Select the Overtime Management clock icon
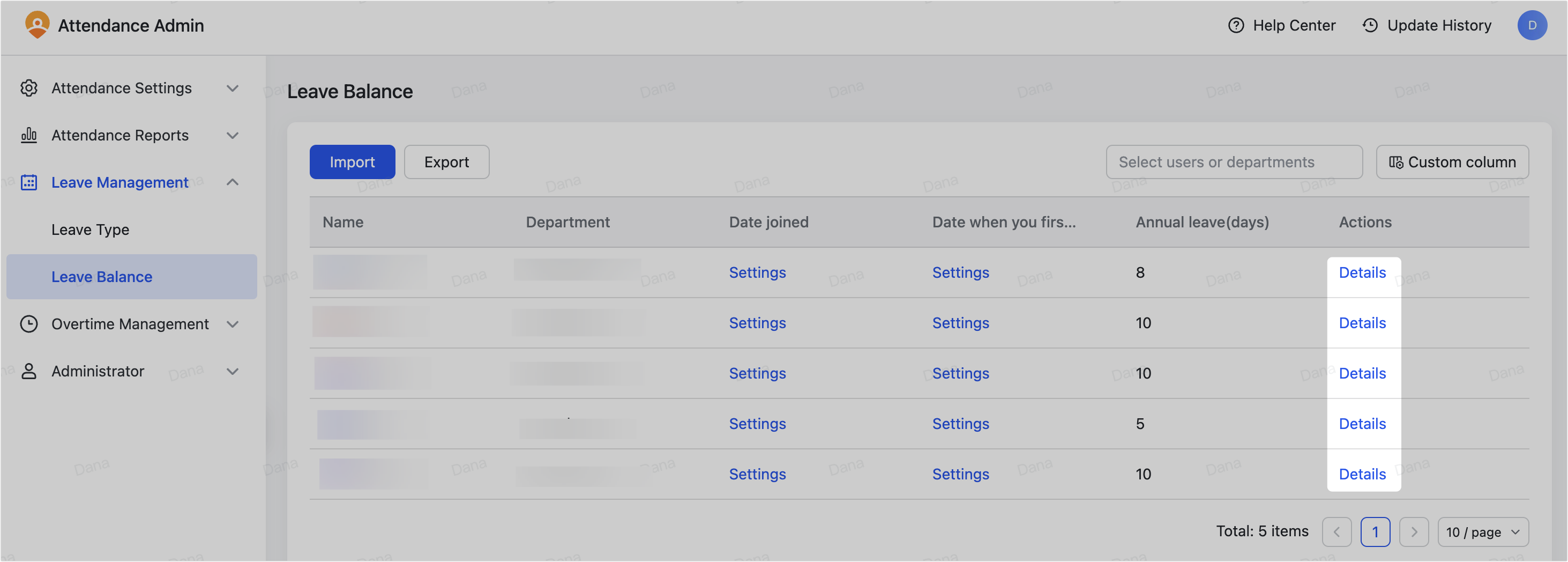The width and height of the screenshot is (1568, 562). tap(29, 324)
